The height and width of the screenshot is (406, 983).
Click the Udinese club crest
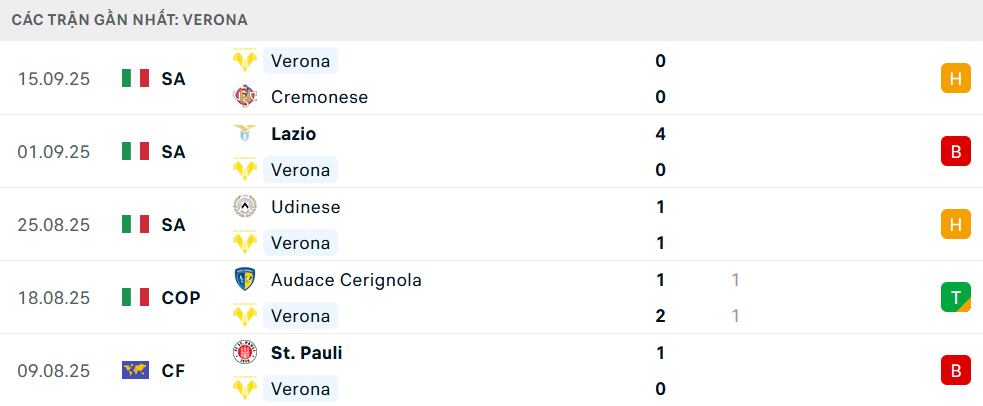(x=244, y=207)
